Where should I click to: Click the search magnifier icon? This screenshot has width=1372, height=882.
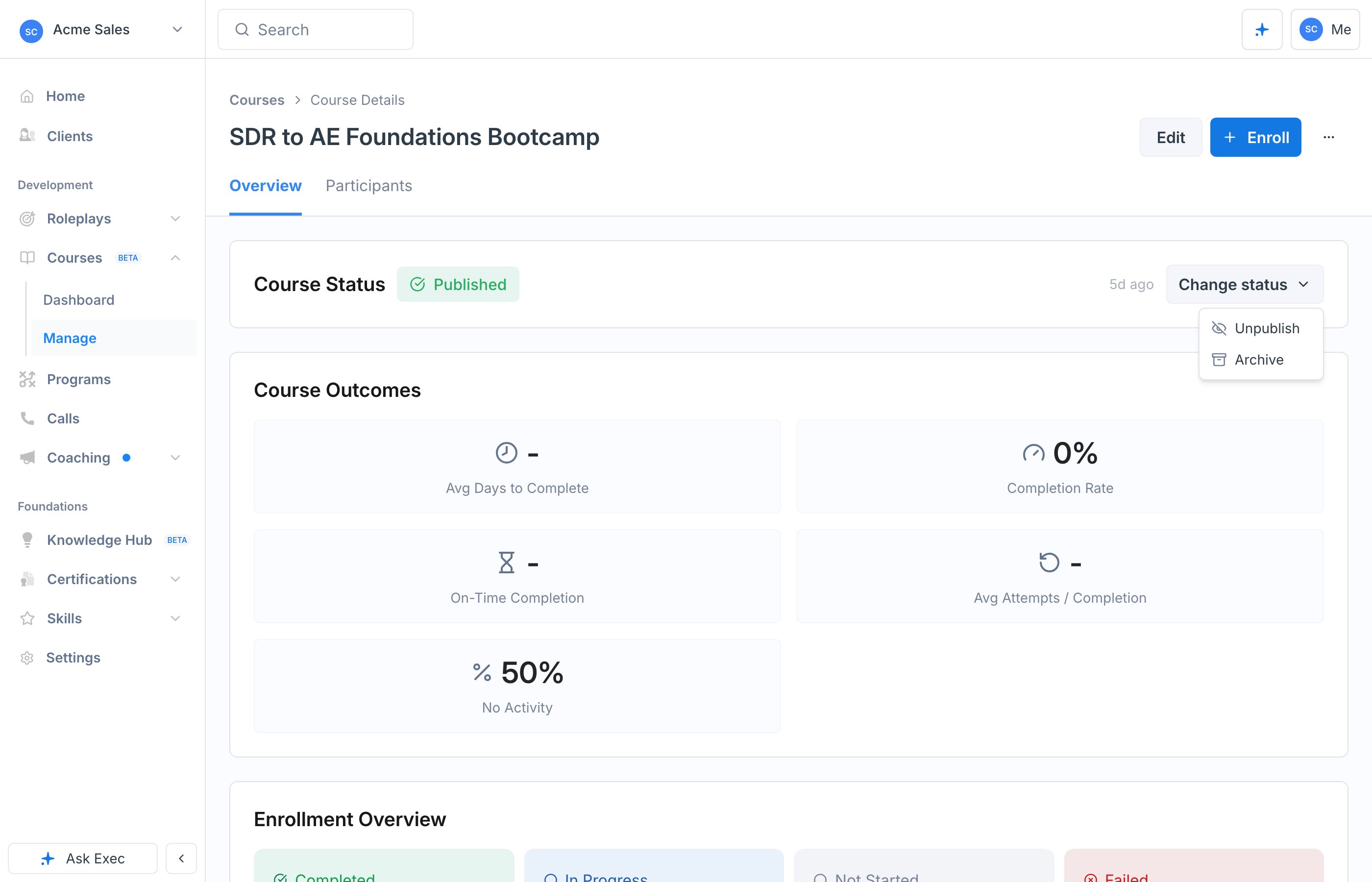[242, 29]
